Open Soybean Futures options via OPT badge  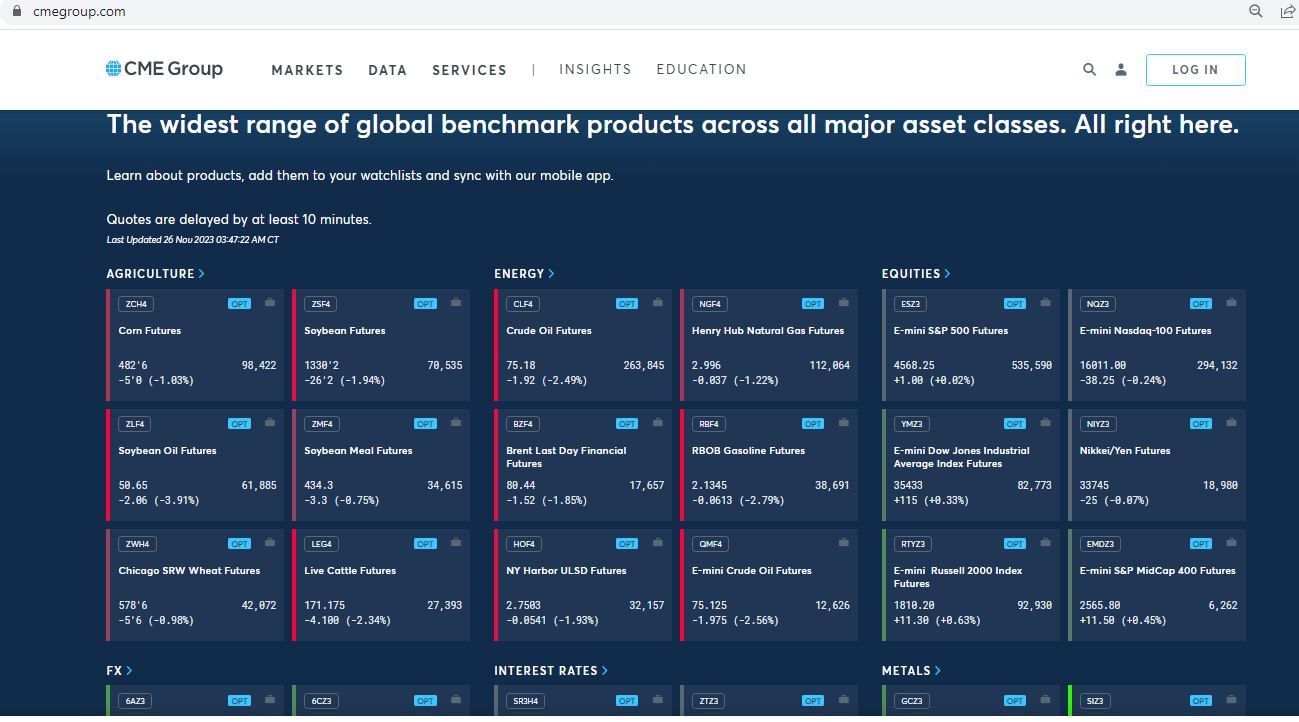click(x=425, y=304)
